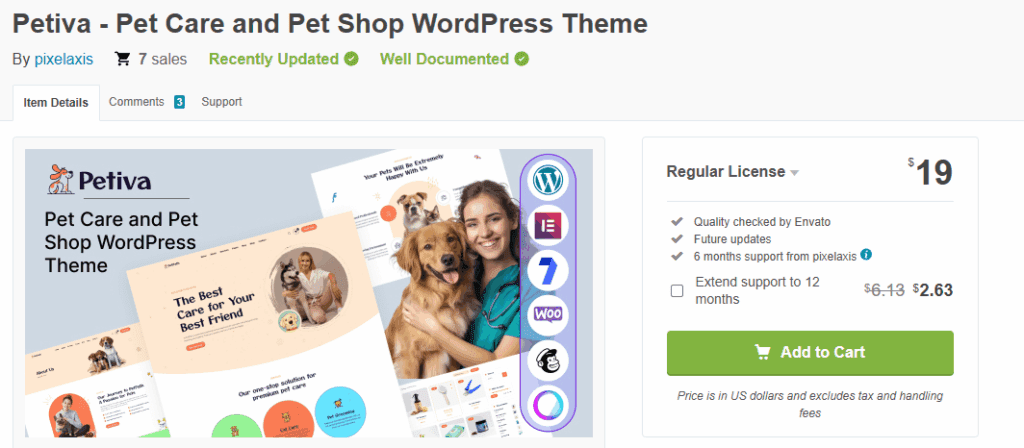The width and height of the screenshot is (1024, 448).
Task: Click the Petiva dog logo in preview
Action: [61, 180]
